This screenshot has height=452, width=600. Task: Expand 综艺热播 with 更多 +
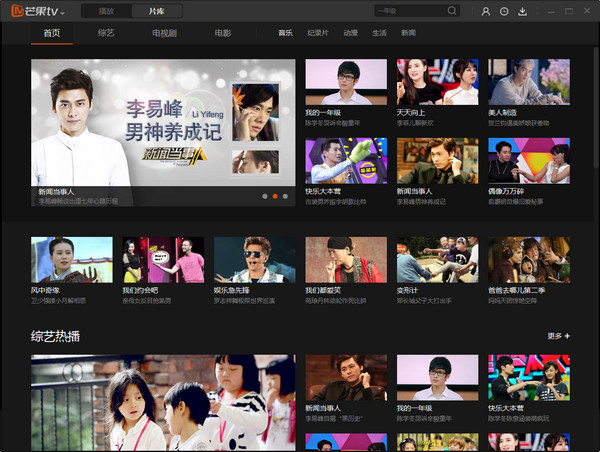click(558, 336)
